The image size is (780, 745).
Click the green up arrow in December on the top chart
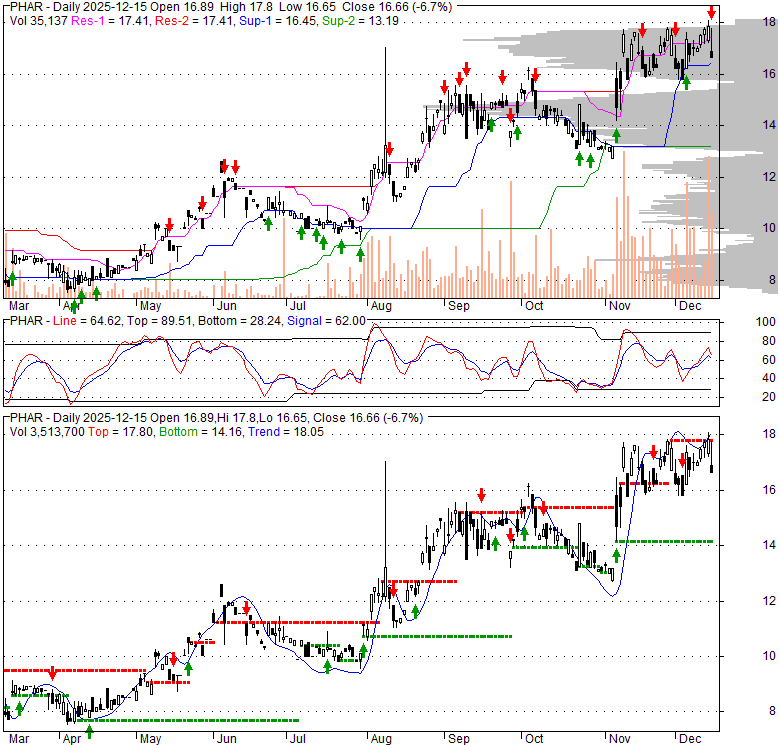click(x=685, y=82)
